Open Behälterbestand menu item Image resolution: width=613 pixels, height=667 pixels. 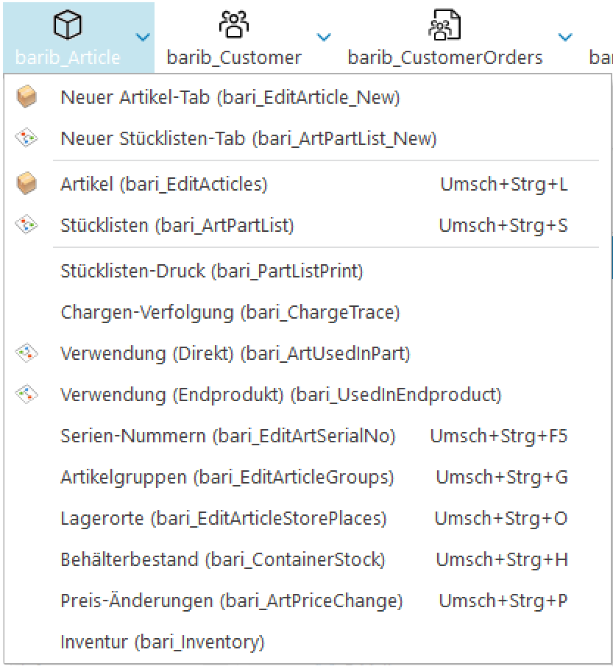(x=222, y=559)
